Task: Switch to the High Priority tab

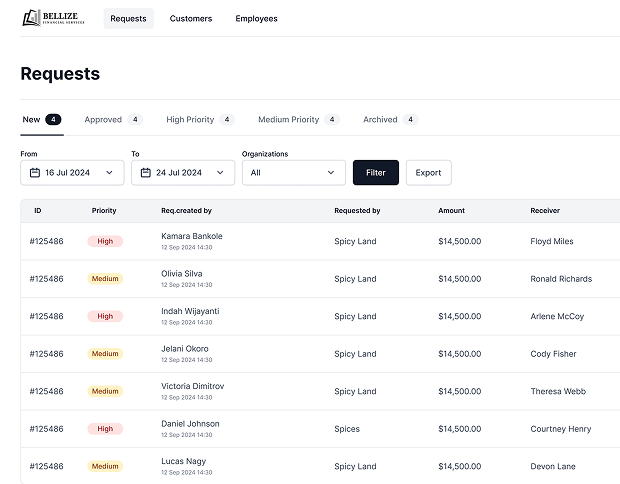Action: coord(190,120)
